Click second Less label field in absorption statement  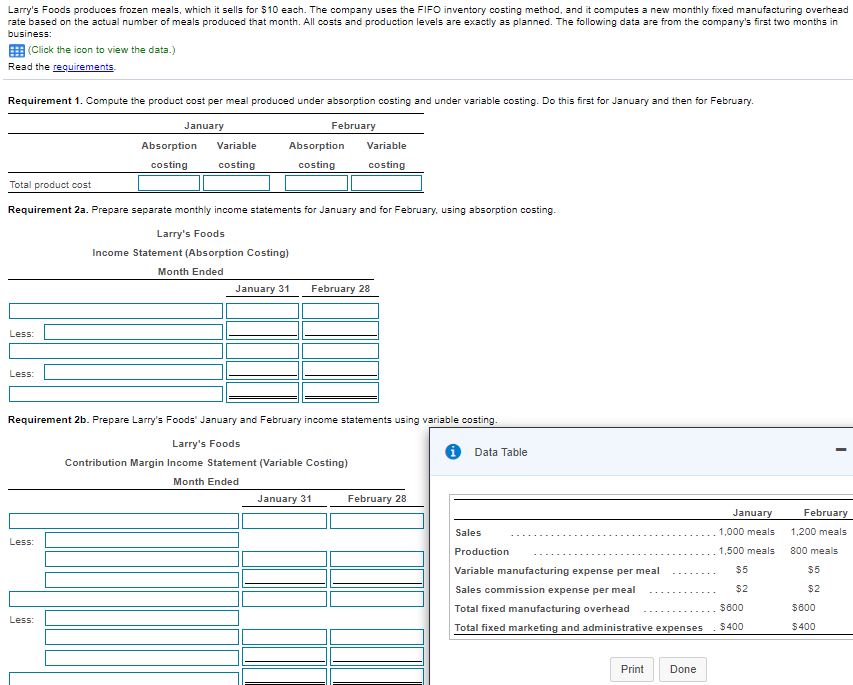pyautogui.click(x=133, y=372)
